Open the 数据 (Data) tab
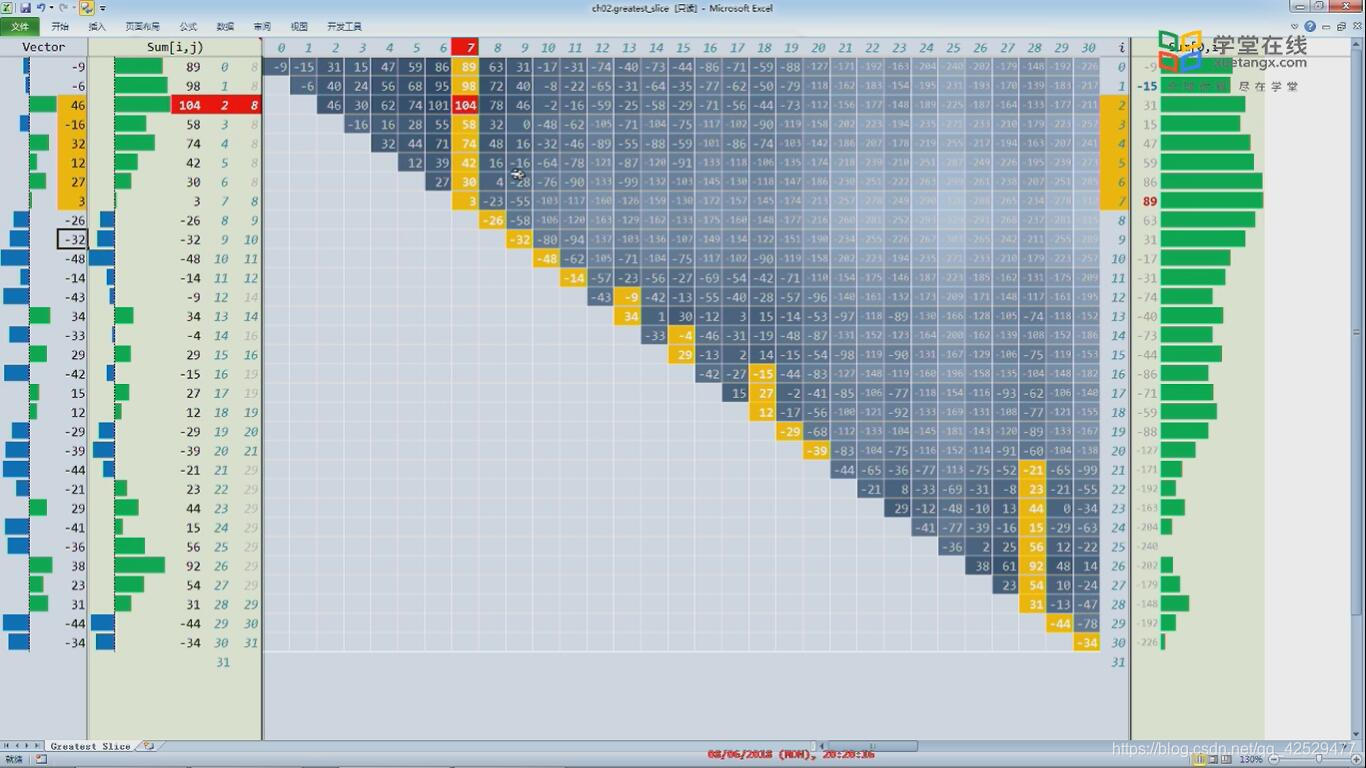Image resolution: width=1366 pixels, height=768 pixels. [225, 26]
